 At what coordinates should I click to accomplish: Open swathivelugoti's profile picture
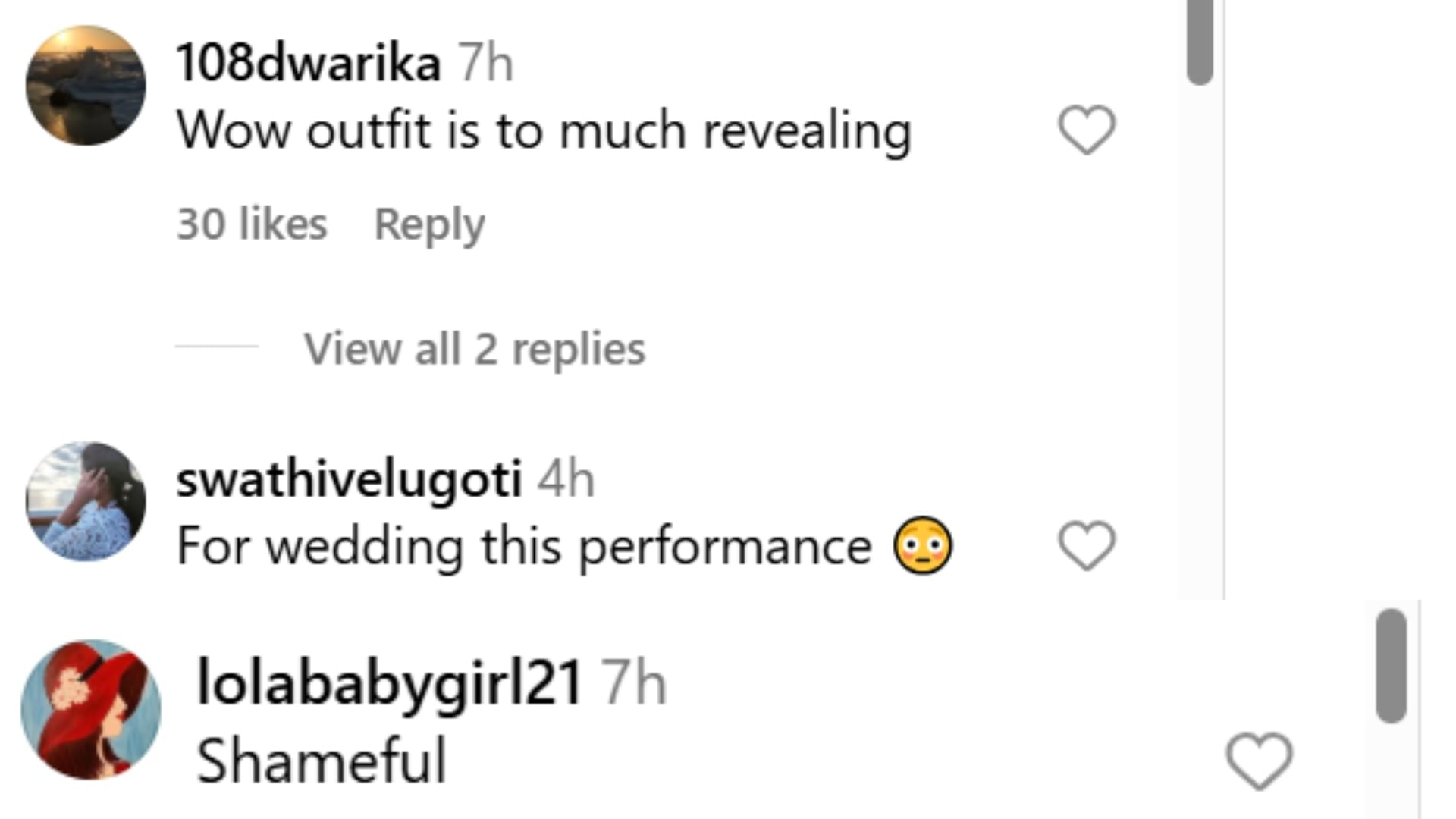pos(86,501)
